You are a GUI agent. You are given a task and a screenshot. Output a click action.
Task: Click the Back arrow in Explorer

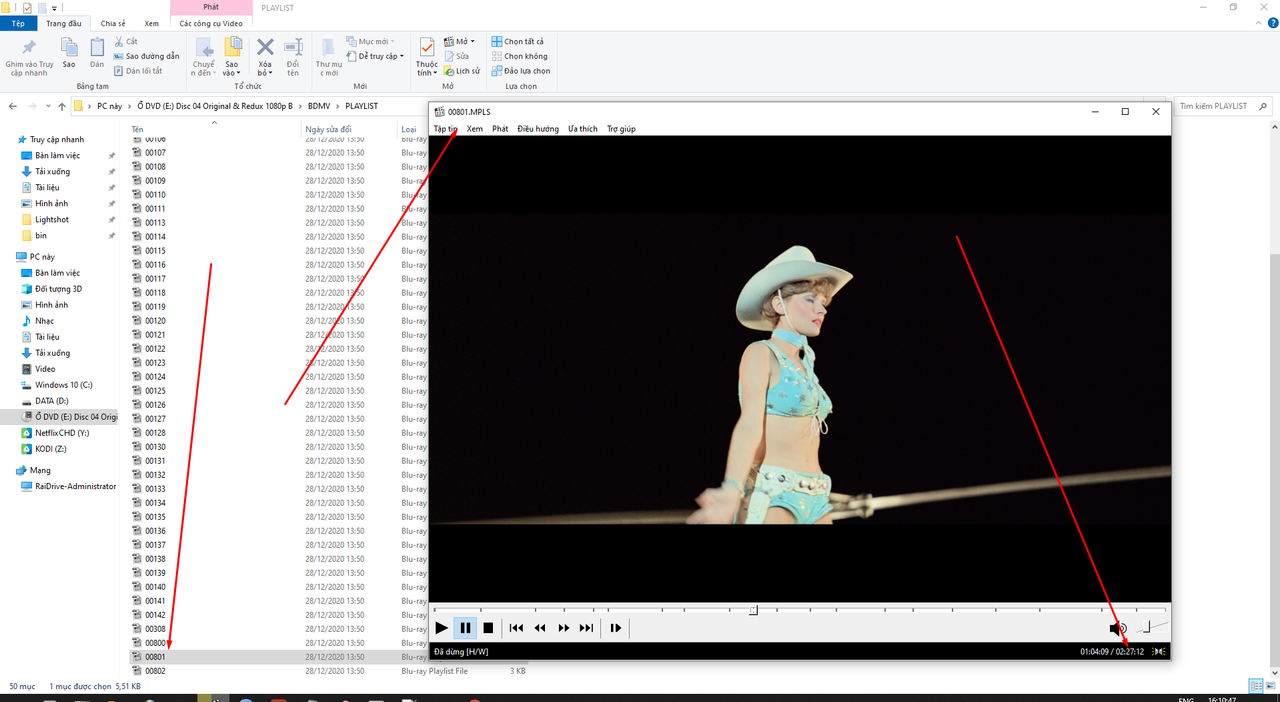coord(13,106)
